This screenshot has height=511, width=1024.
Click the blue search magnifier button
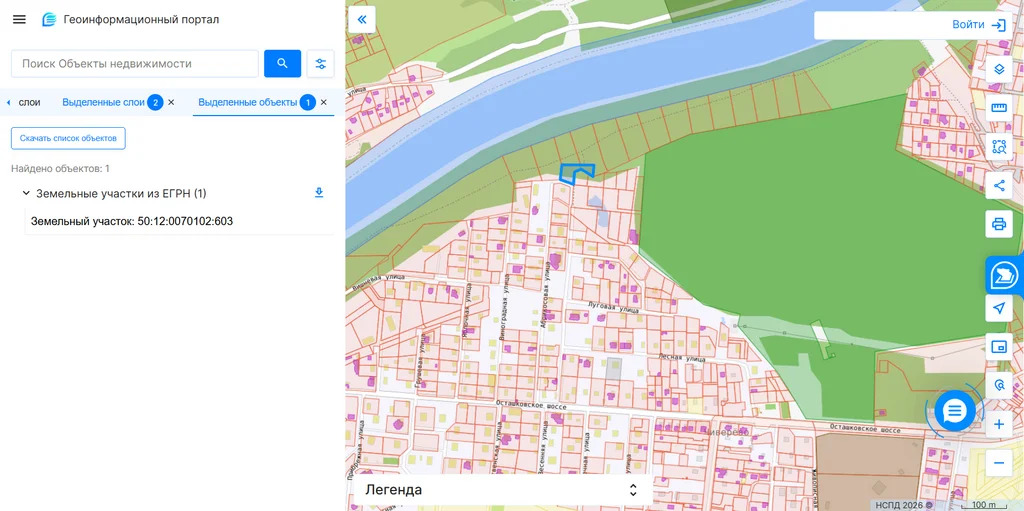(282, 64)
